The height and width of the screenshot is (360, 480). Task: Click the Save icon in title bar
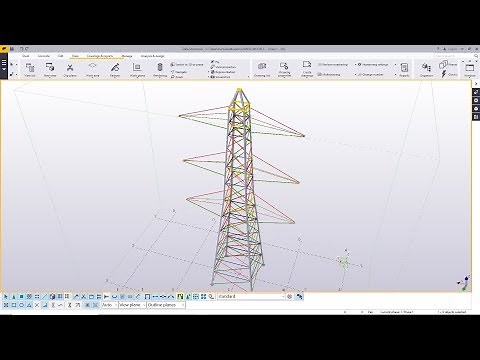[12, 49]
